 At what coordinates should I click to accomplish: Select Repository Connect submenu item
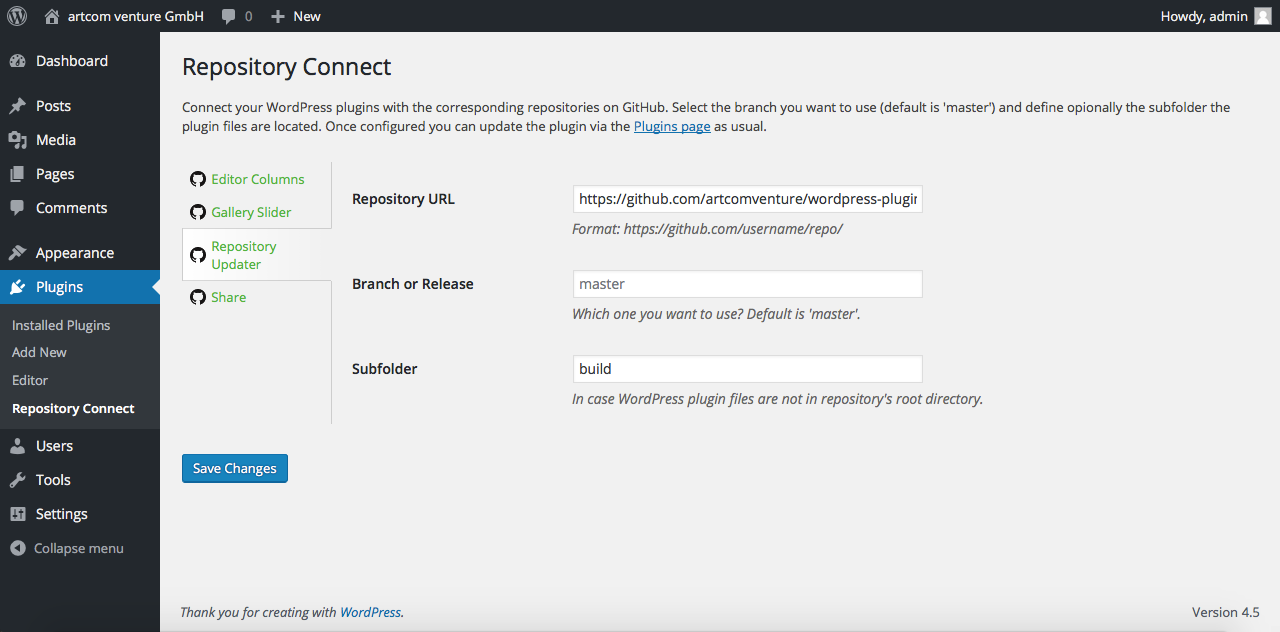[73, 408]
